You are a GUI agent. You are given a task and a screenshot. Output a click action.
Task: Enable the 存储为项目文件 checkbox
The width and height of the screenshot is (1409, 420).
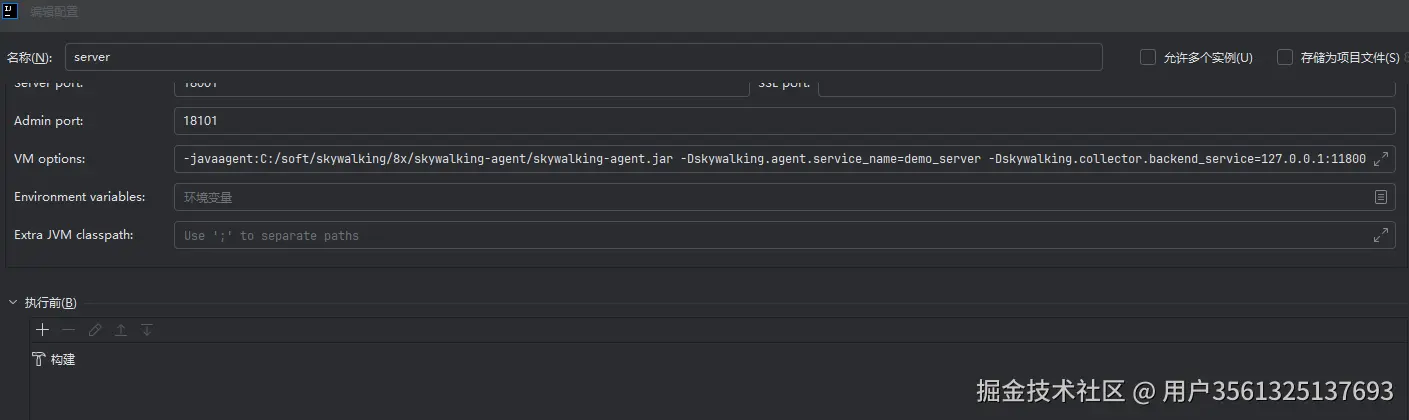(x=1285, y=57)
